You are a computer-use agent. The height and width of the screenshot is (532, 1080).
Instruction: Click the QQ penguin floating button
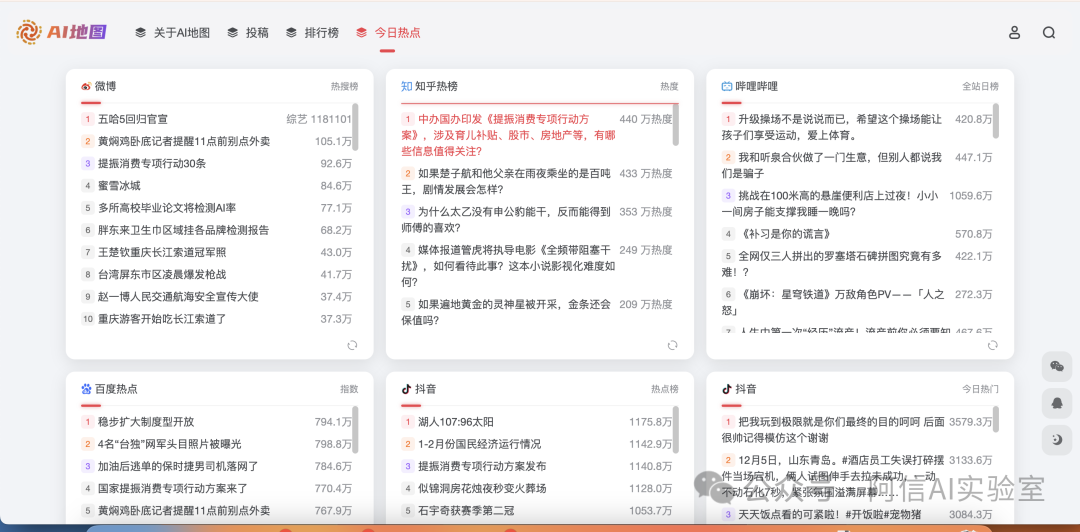(x=1056, y=403)
